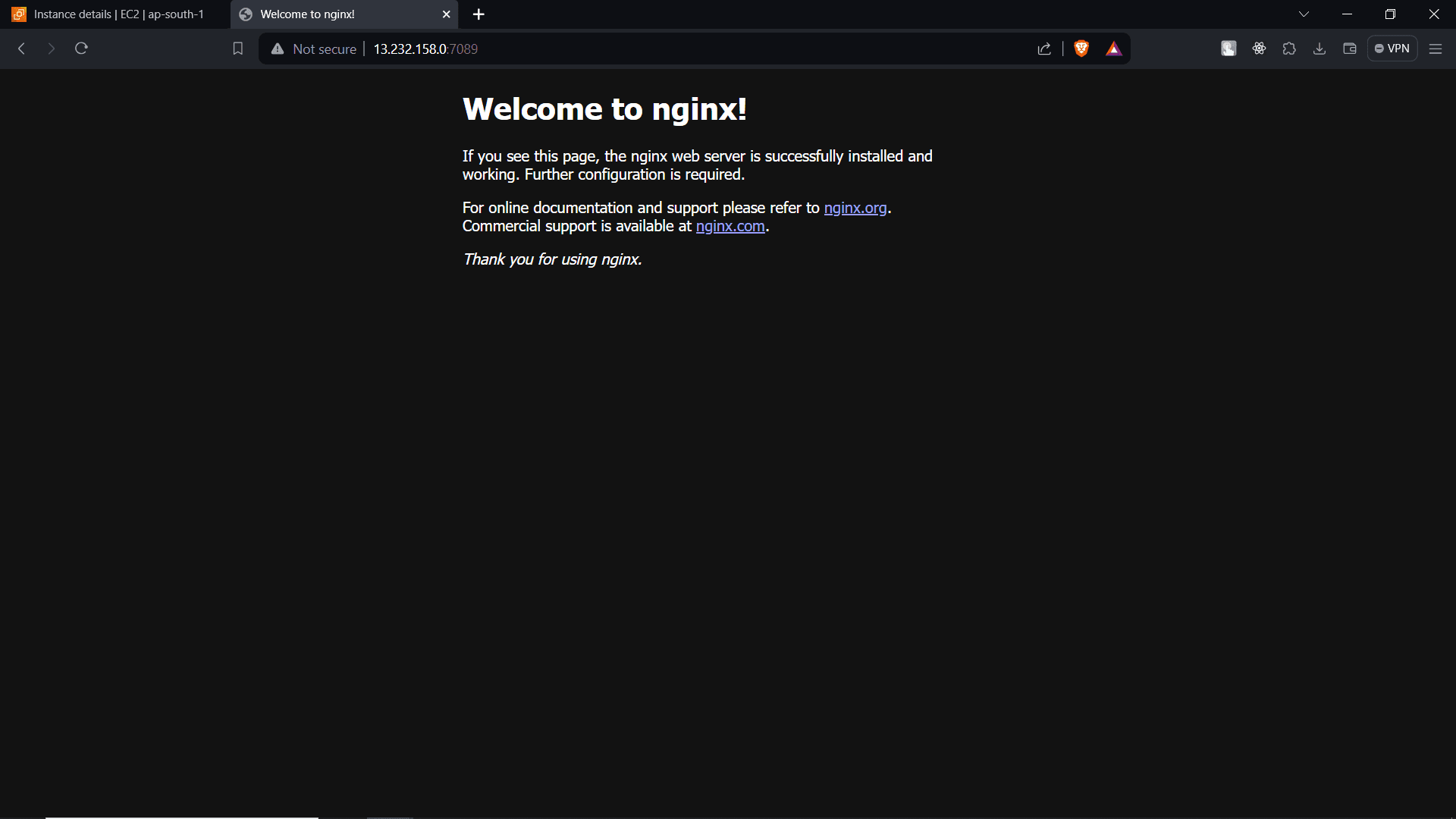1456x819 pixels.
Task: Open the hamburger main menu
Action: [1436, 49]
